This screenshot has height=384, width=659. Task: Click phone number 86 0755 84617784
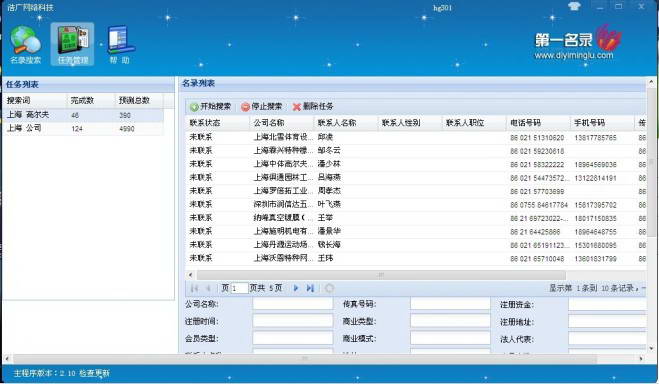[539, 205]
